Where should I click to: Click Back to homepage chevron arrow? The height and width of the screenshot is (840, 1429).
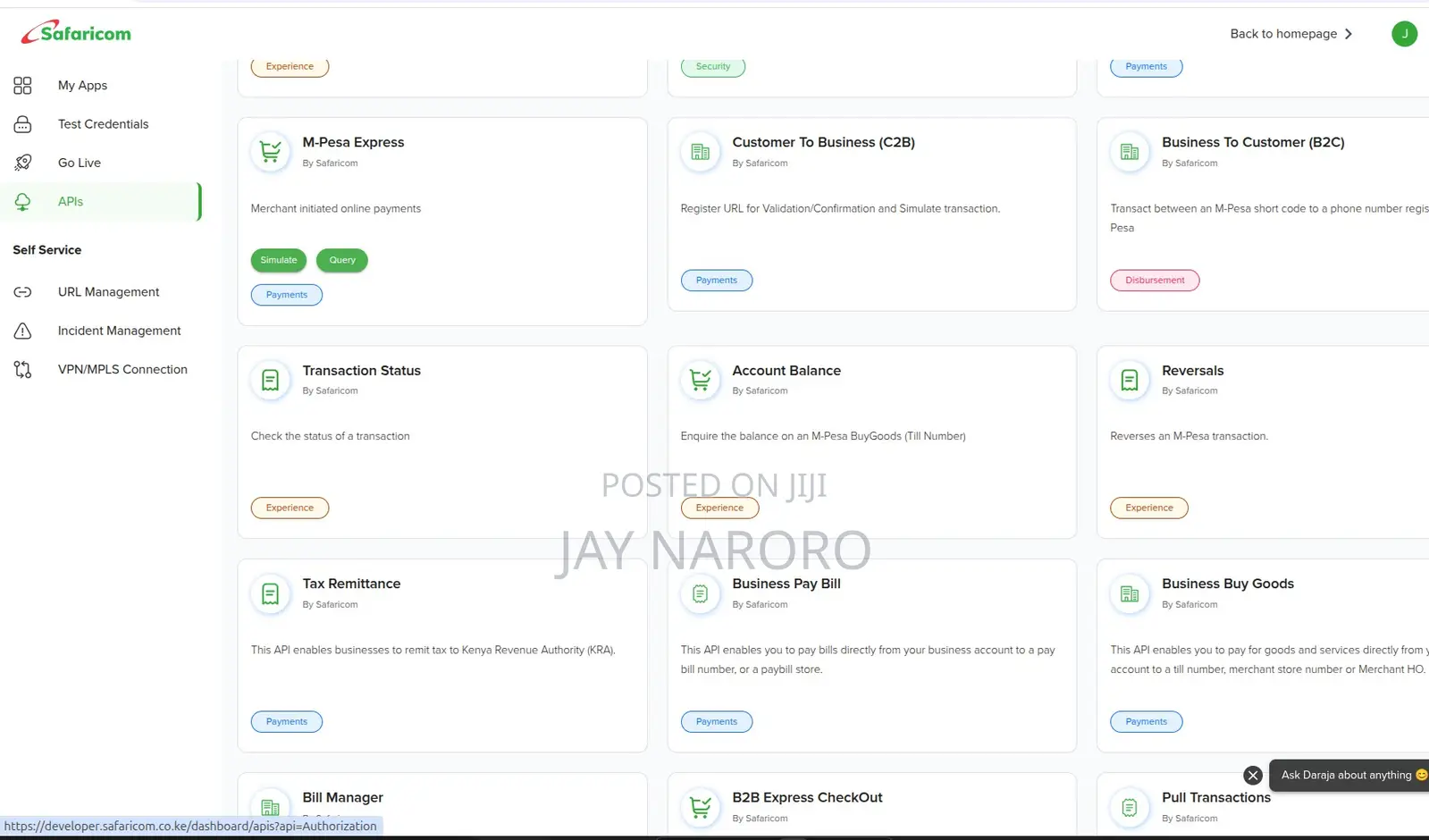1349,34
